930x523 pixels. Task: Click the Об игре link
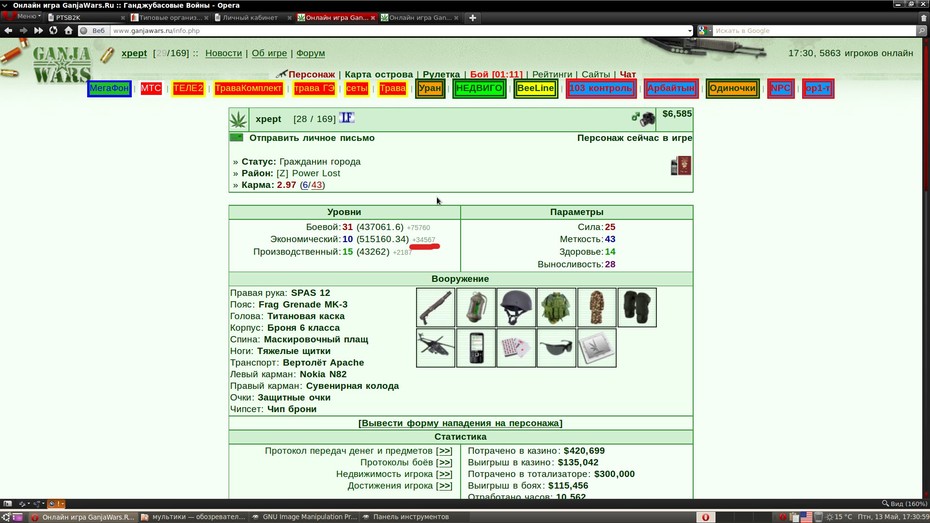point(269,53)
